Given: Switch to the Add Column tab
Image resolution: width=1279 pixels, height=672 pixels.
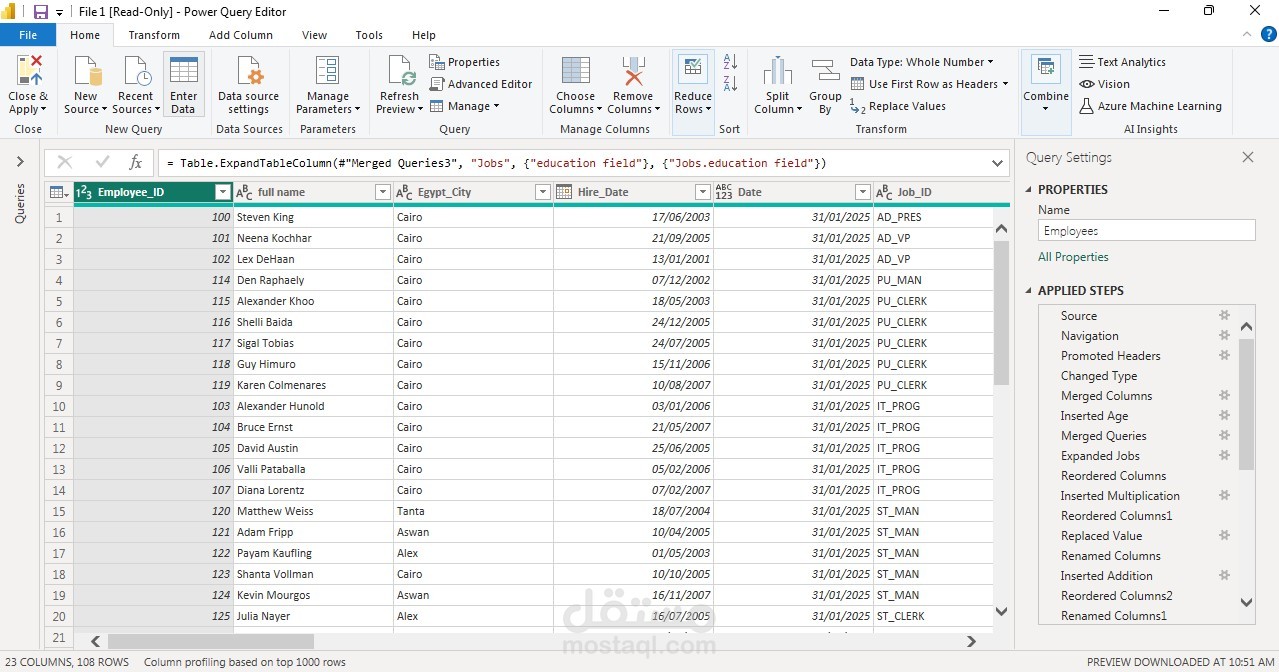Looking at the screenshot, I should [x=240, y=35].
